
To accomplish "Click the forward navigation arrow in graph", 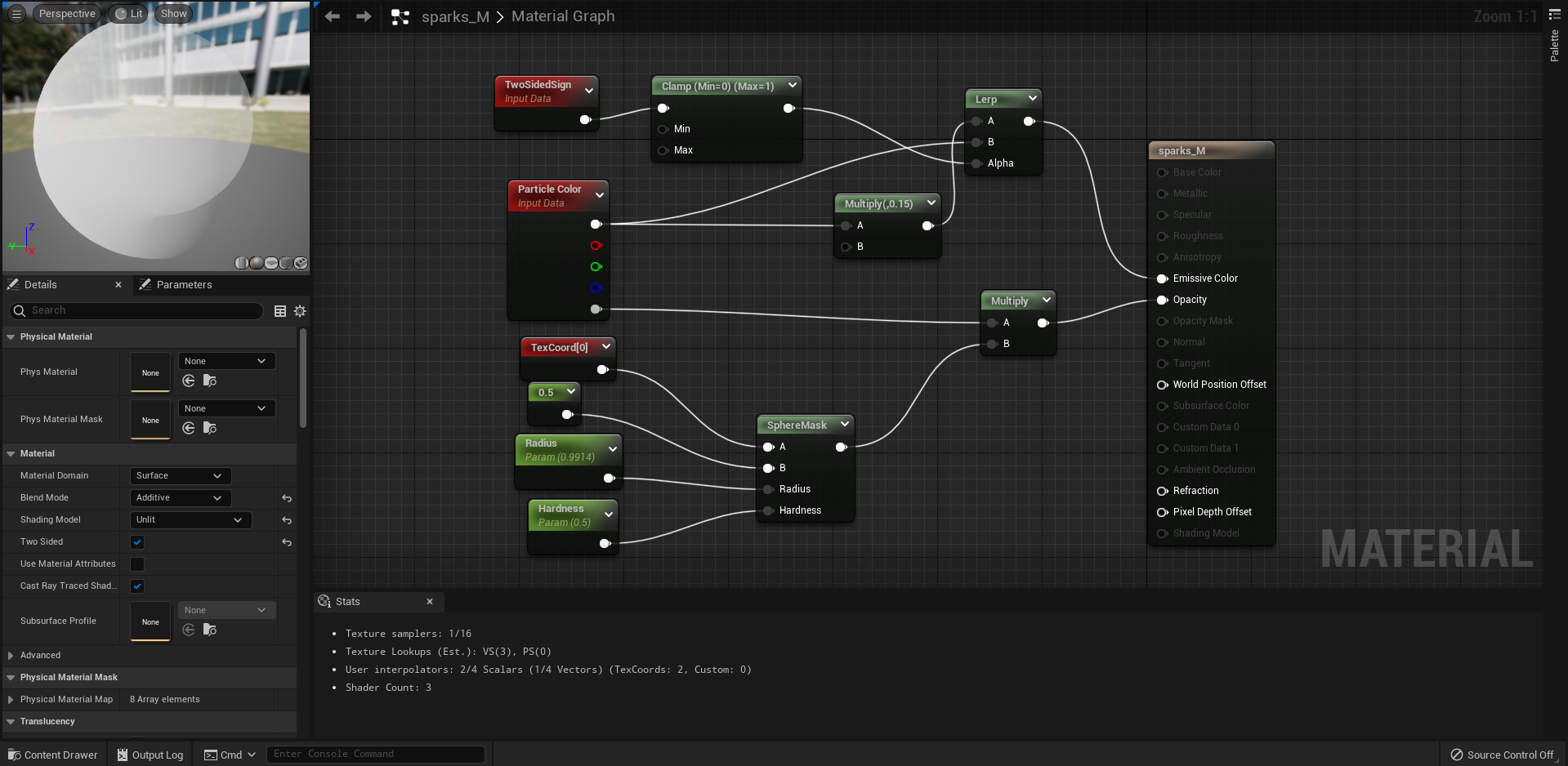I will click(x=364, y=16).
